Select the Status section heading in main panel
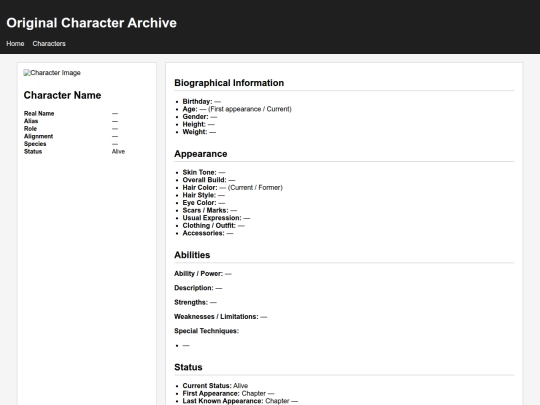 tap(188, 367)
